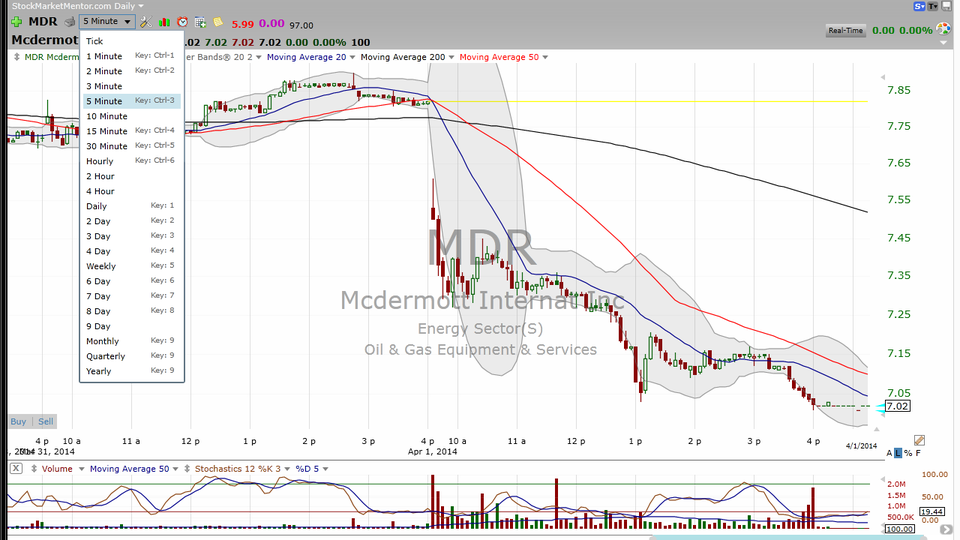Click the Sell button
Viewport: 960px width, 540px height.
click(x=45, y=421)
